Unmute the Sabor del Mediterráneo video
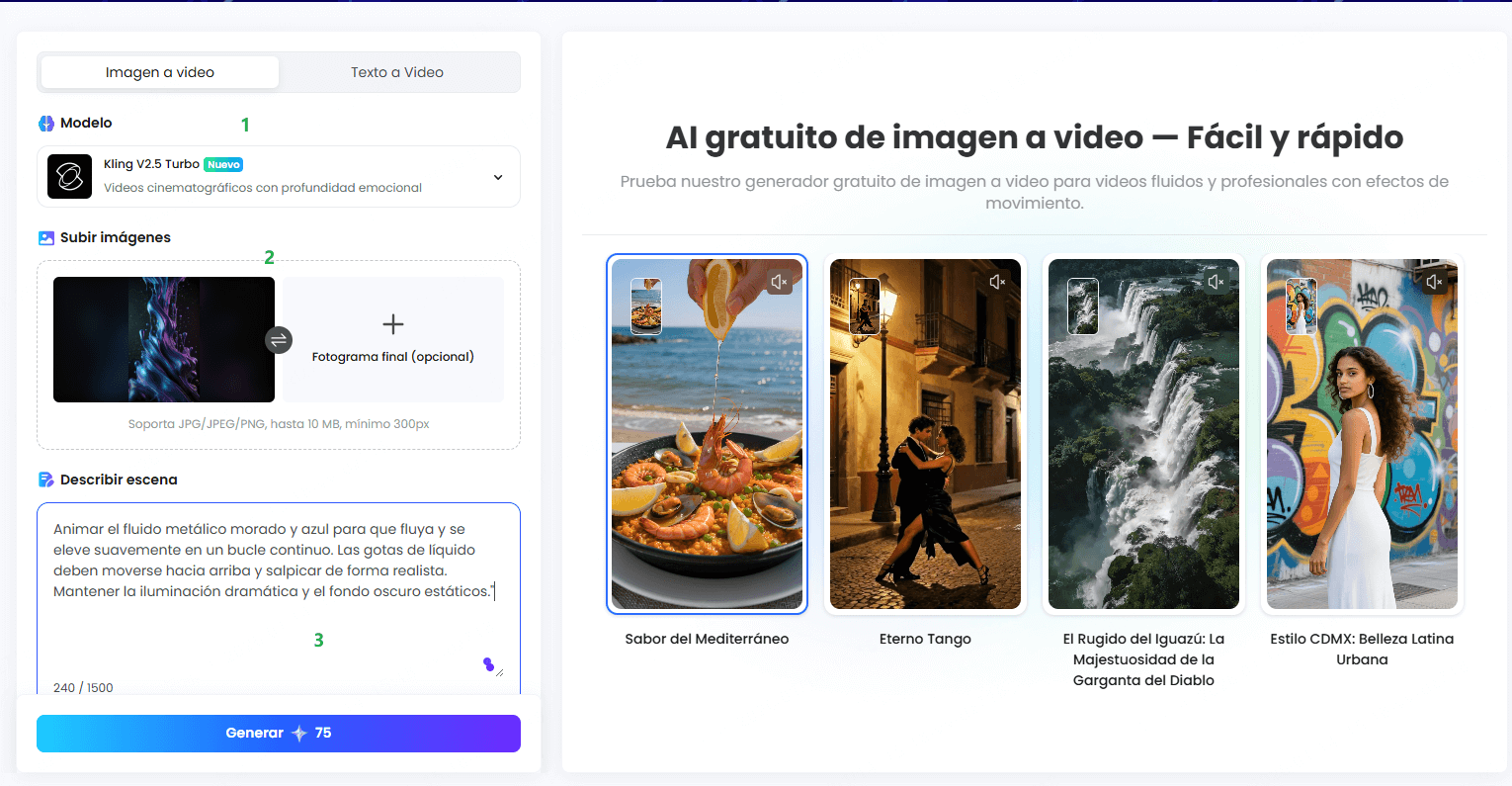1512x786 pixels. point(778,281)
